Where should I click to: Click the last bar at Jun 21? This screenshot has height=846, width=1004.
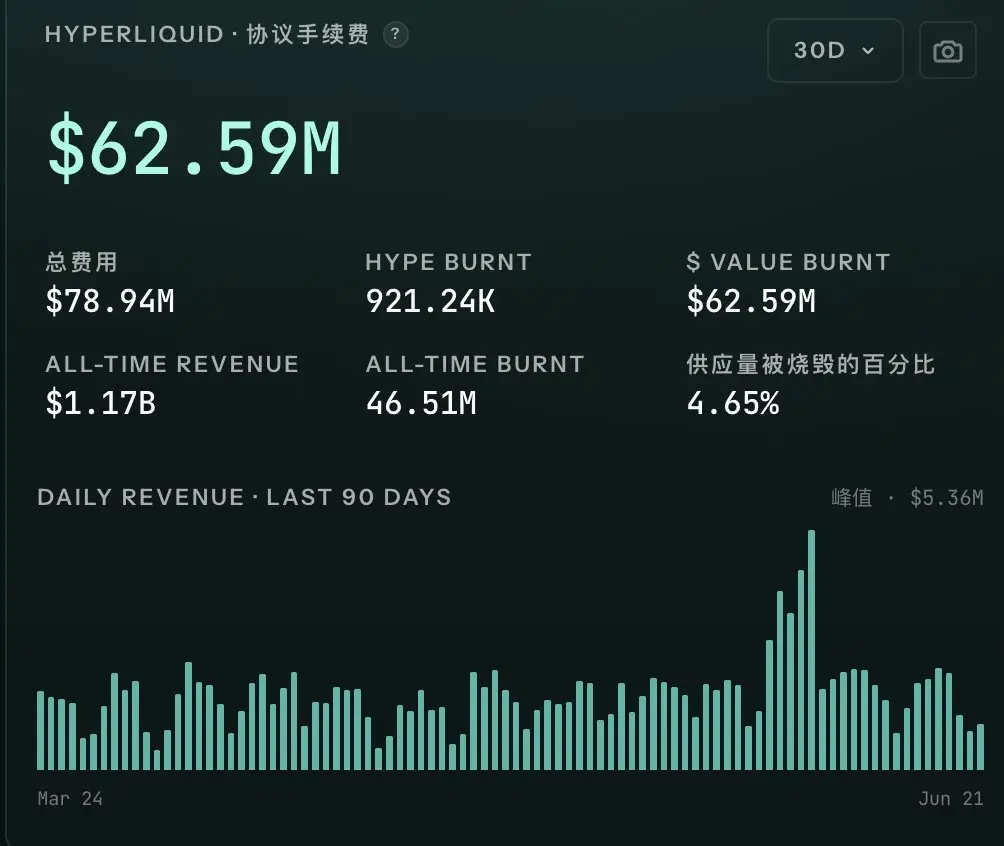[x=980, y=747]
